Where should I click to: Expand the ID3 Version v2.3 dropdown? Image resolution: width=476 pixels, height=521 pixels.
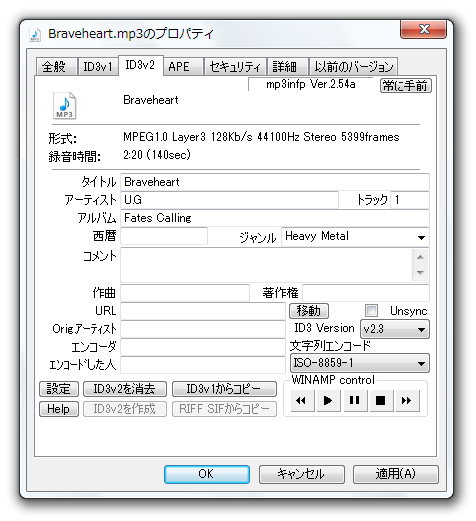point(395,329)
